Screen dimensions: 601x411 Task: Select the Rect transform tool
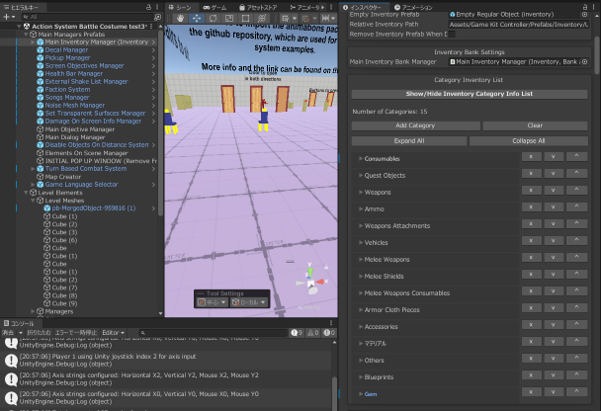(245, 18)
